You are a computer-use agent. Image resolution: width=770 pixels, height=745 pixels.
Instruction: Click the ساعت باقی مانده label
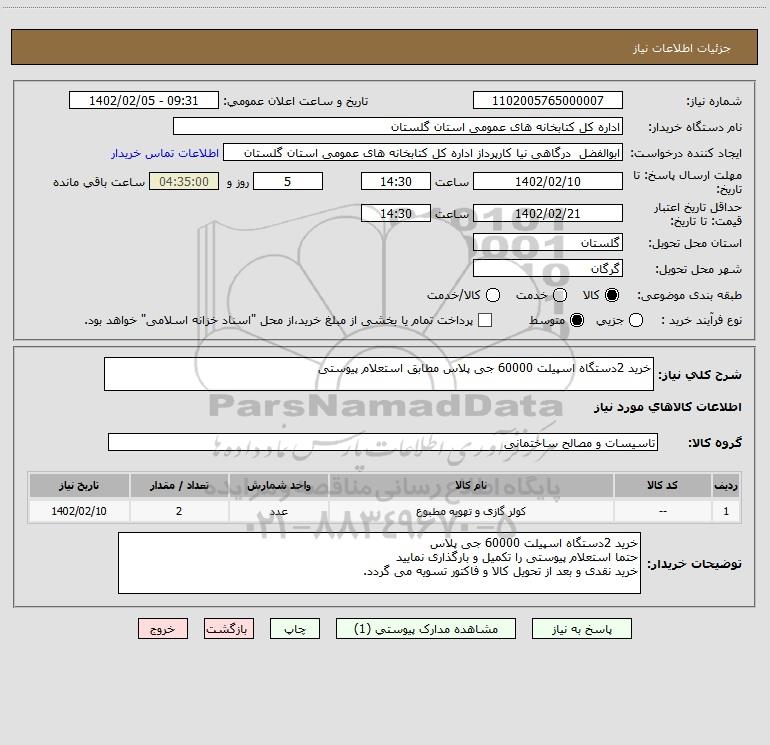(x=99, y=182)
